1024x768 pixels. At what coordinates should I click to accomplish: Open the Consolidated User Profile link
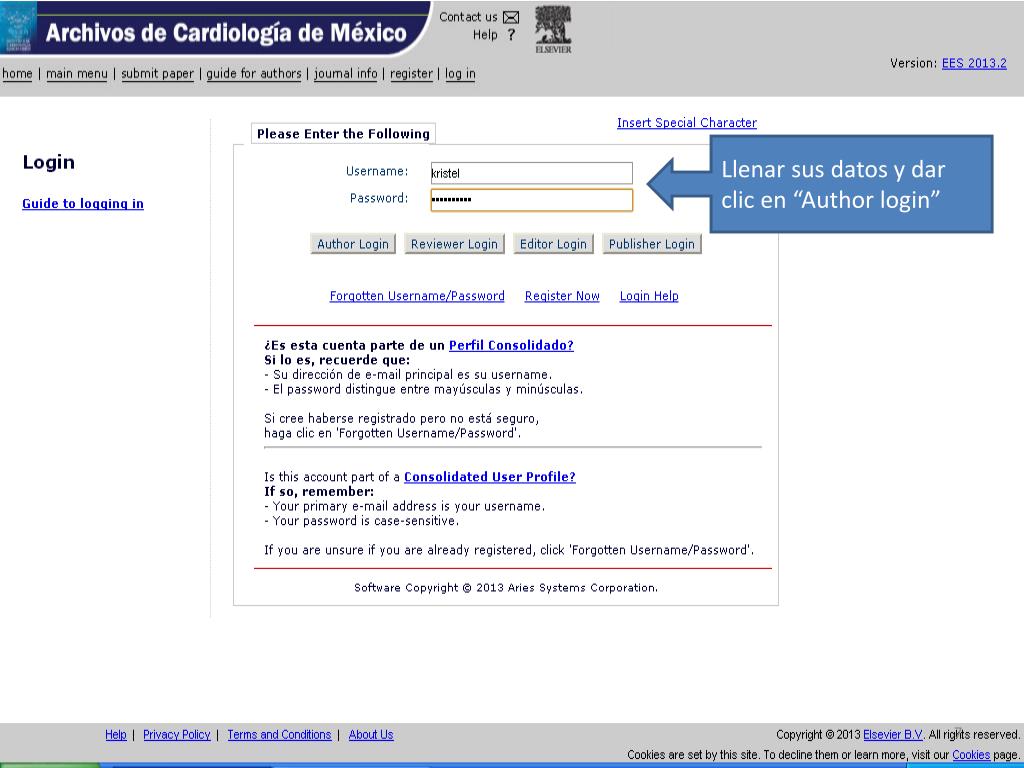(489, 477)
